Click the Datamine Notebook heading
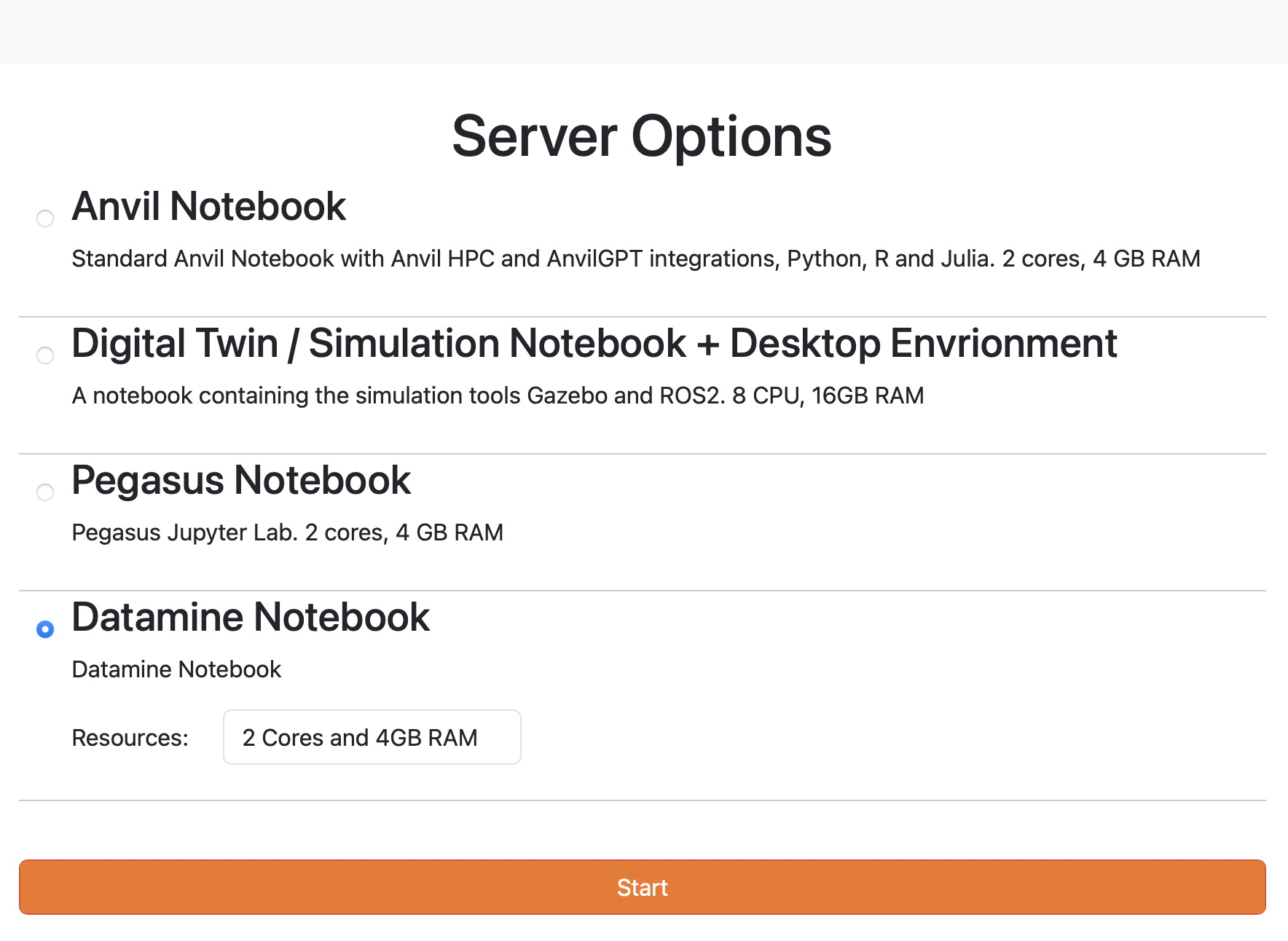Viewport: 1288px width, 941px height. coord(250,617)
